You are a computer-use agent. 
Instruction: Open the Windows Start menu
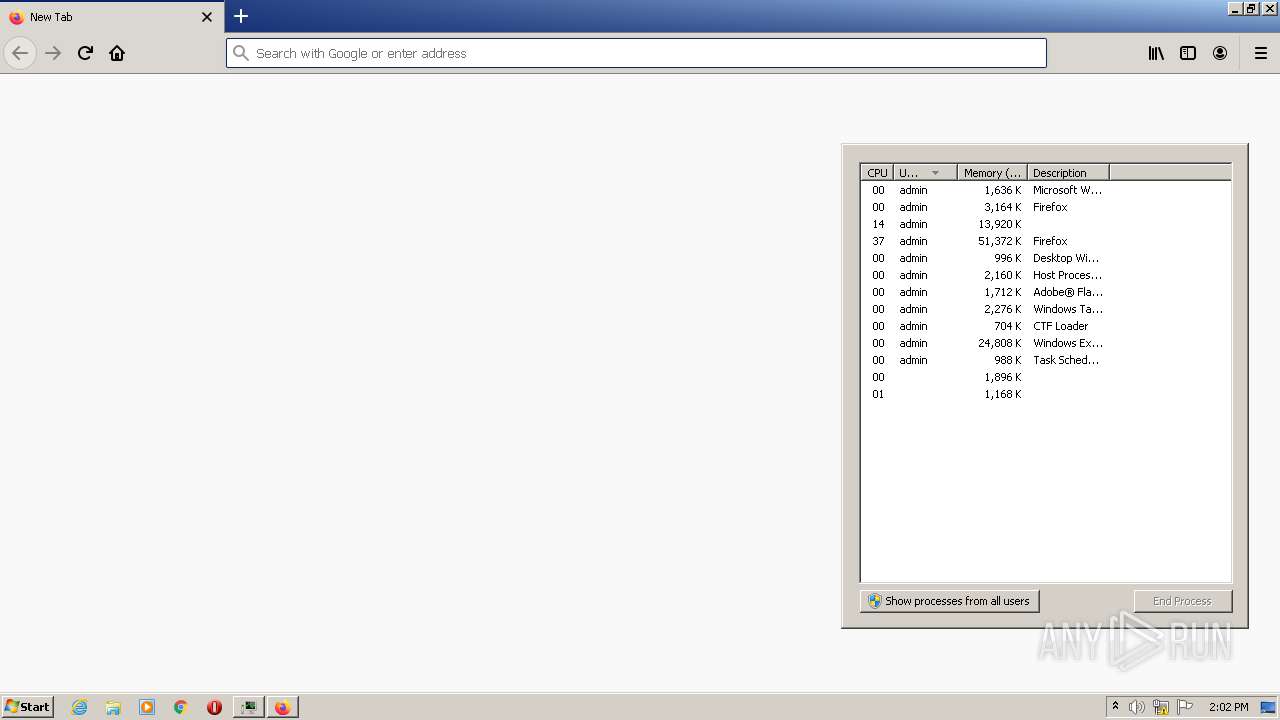click(27, 706)
